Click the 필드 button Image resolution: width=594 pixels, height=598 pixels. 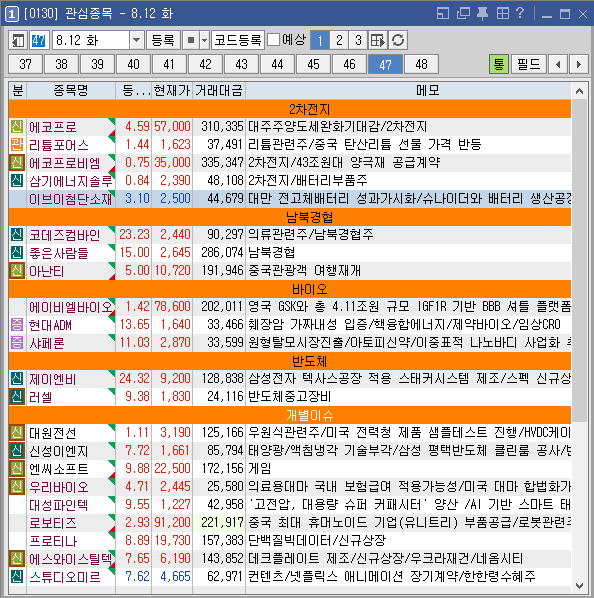[528, 64]
